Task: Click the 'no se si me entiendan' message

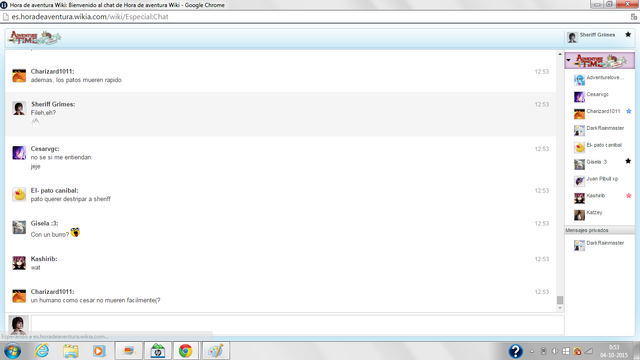Action: pos(61,158)
